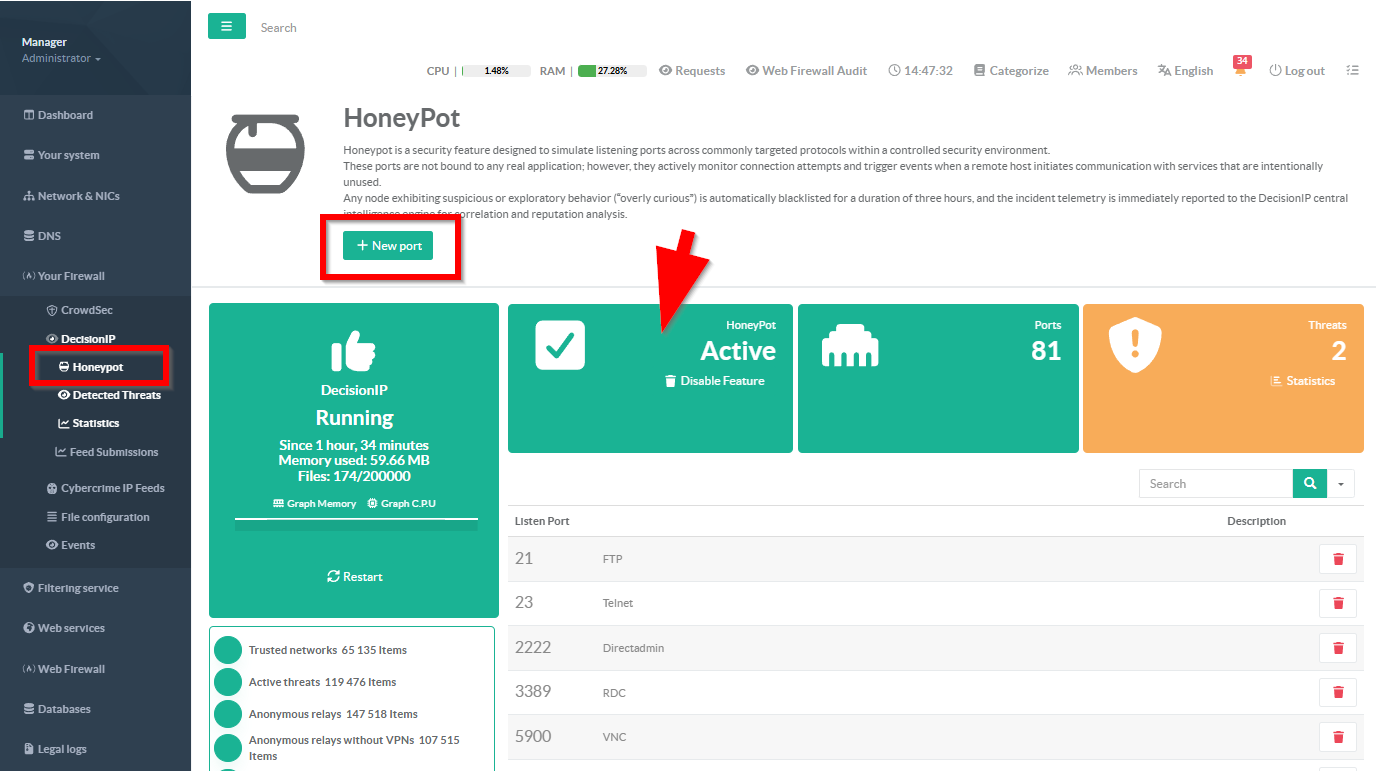Click the port table search field

[1215, 484]
